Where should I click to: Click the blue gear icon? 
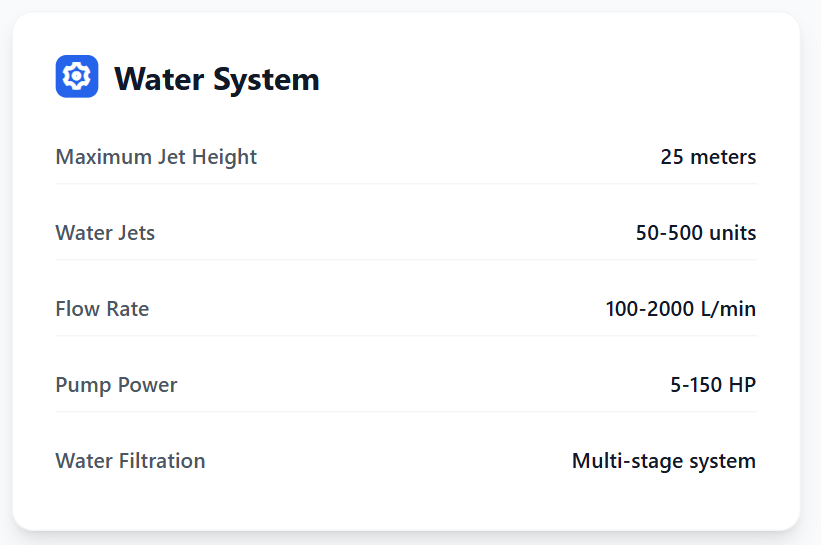tap(77, 77)
